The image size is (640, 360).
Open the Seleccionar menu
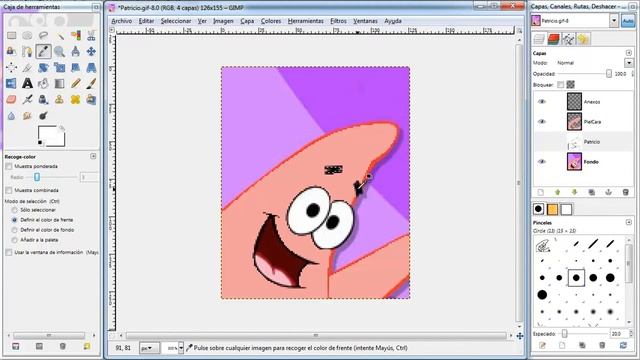coord(176,21)
